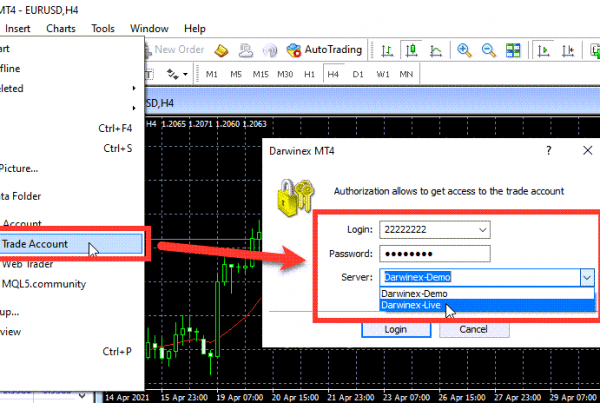This screenshot has height=403, width=600.
Task: Click the Login number field
Action: 427,230
